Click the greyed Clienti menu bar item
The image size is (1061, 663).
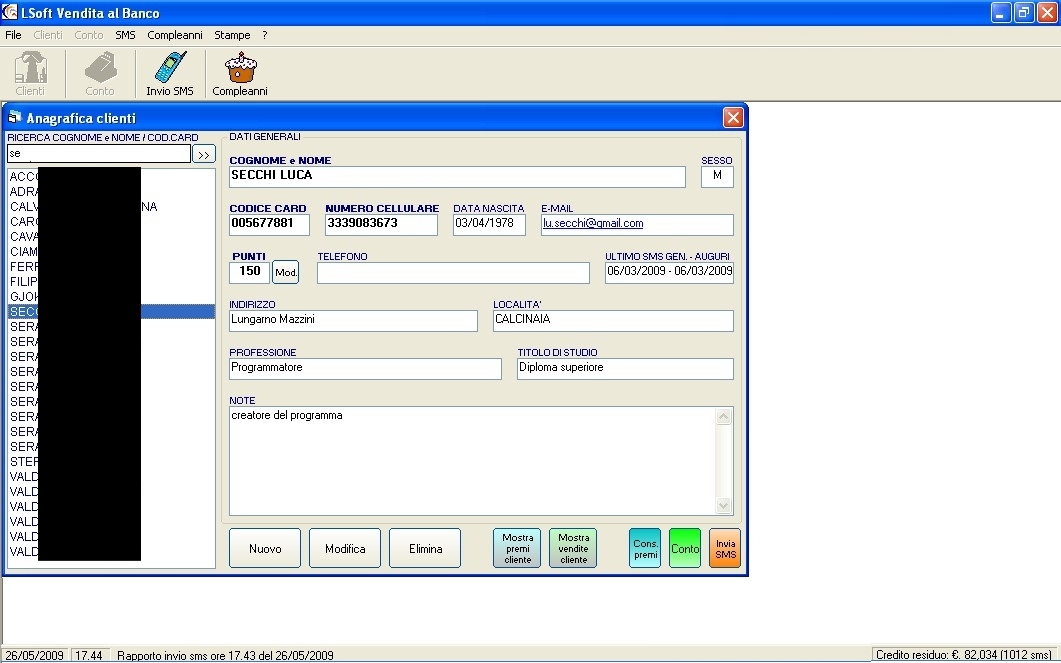click(48, 35)
